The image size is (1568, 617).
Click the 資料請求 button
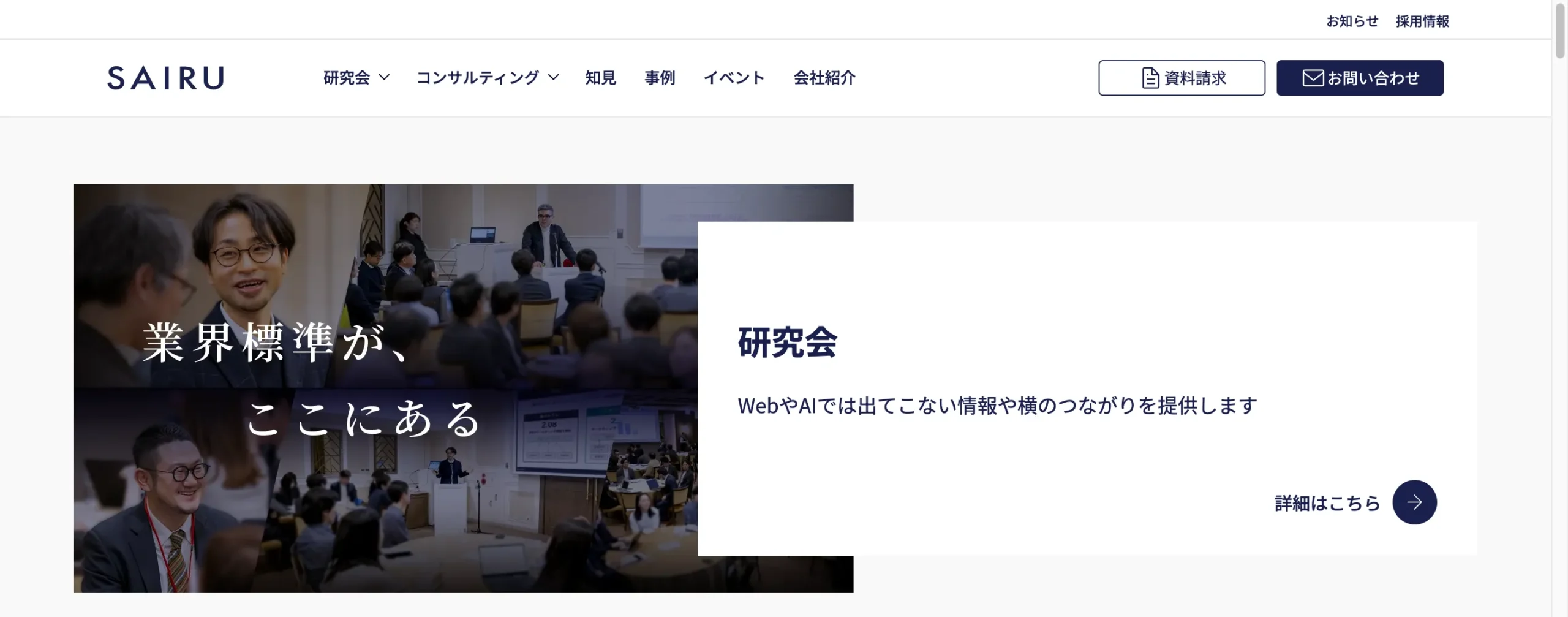(x=1182, y=78)
